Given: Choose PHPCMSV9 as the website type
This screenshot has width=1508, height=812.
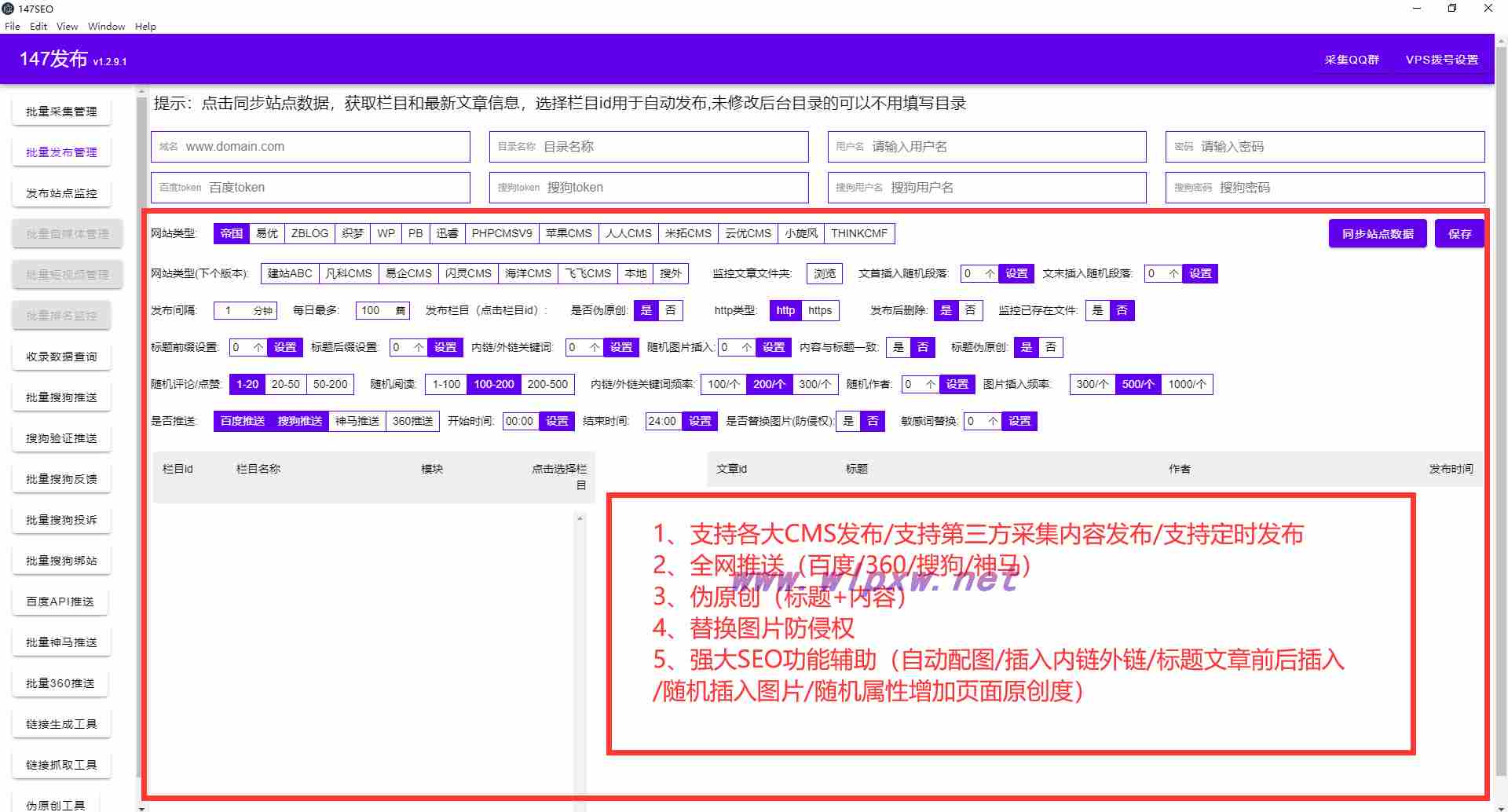Looking at the screenshot, I should click(x=502, y=233).
